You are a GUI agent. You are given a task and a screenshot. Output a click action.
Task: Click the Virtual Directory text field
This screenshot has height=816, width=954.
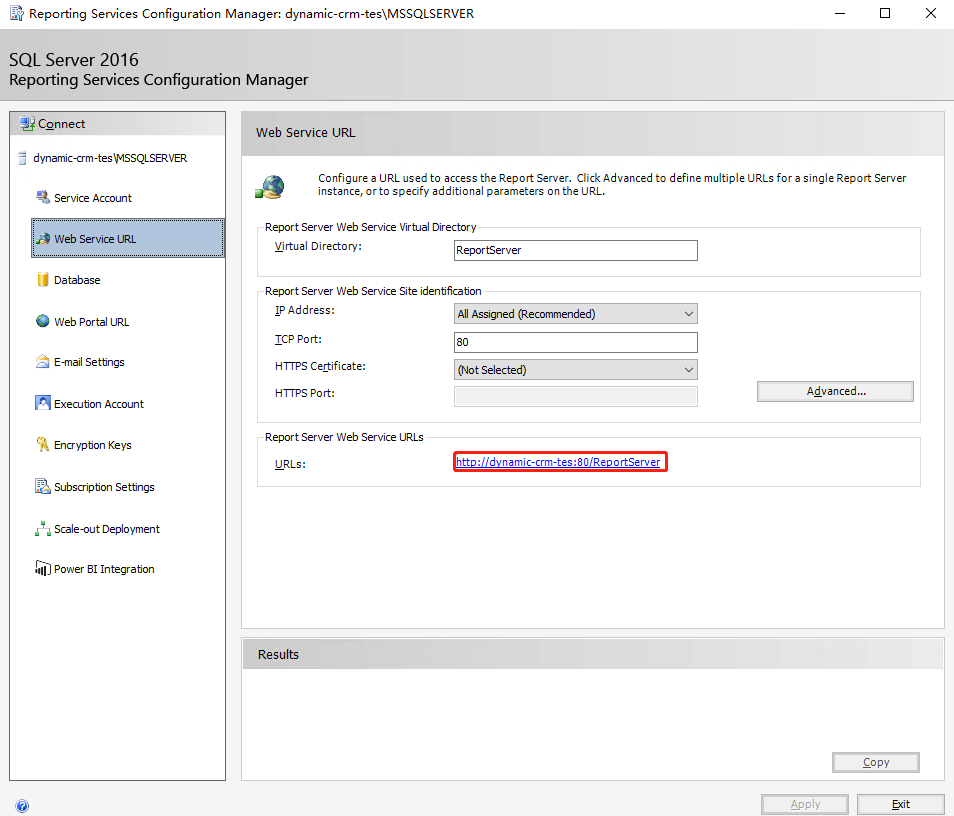(576, 250)
